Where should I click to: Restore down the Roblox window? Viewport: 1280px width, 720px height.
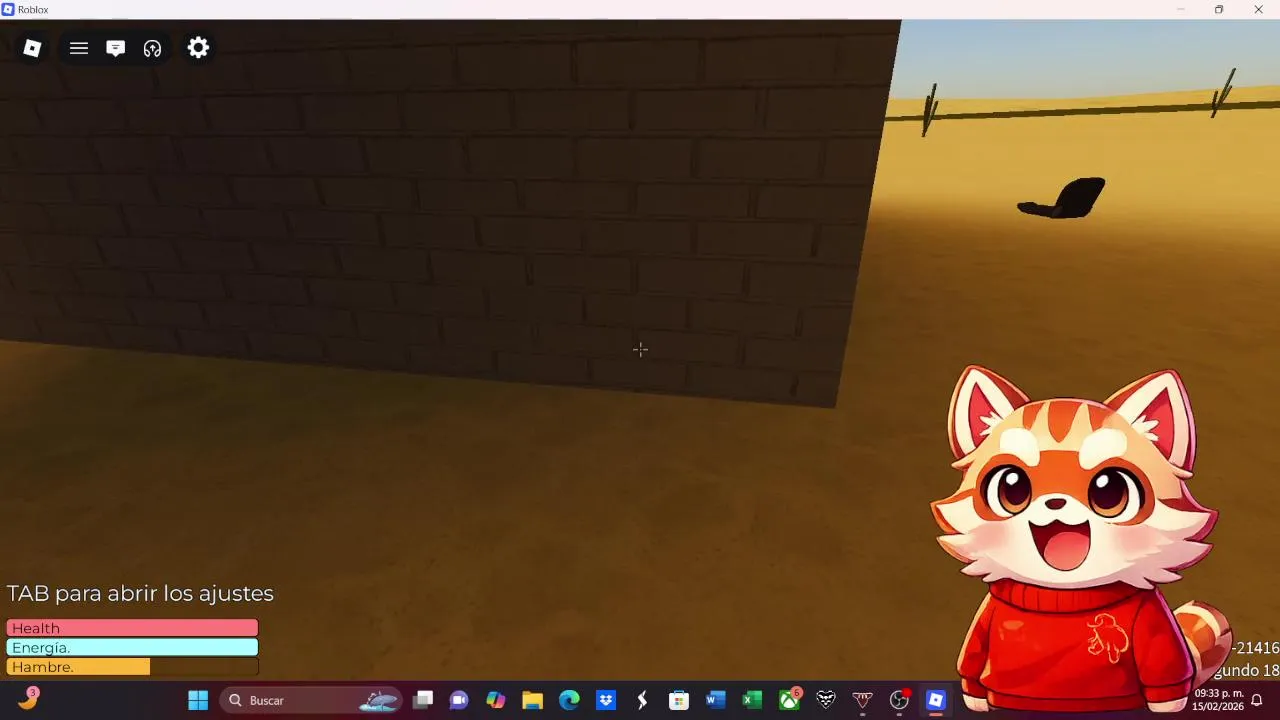[x=1219, y=9]
